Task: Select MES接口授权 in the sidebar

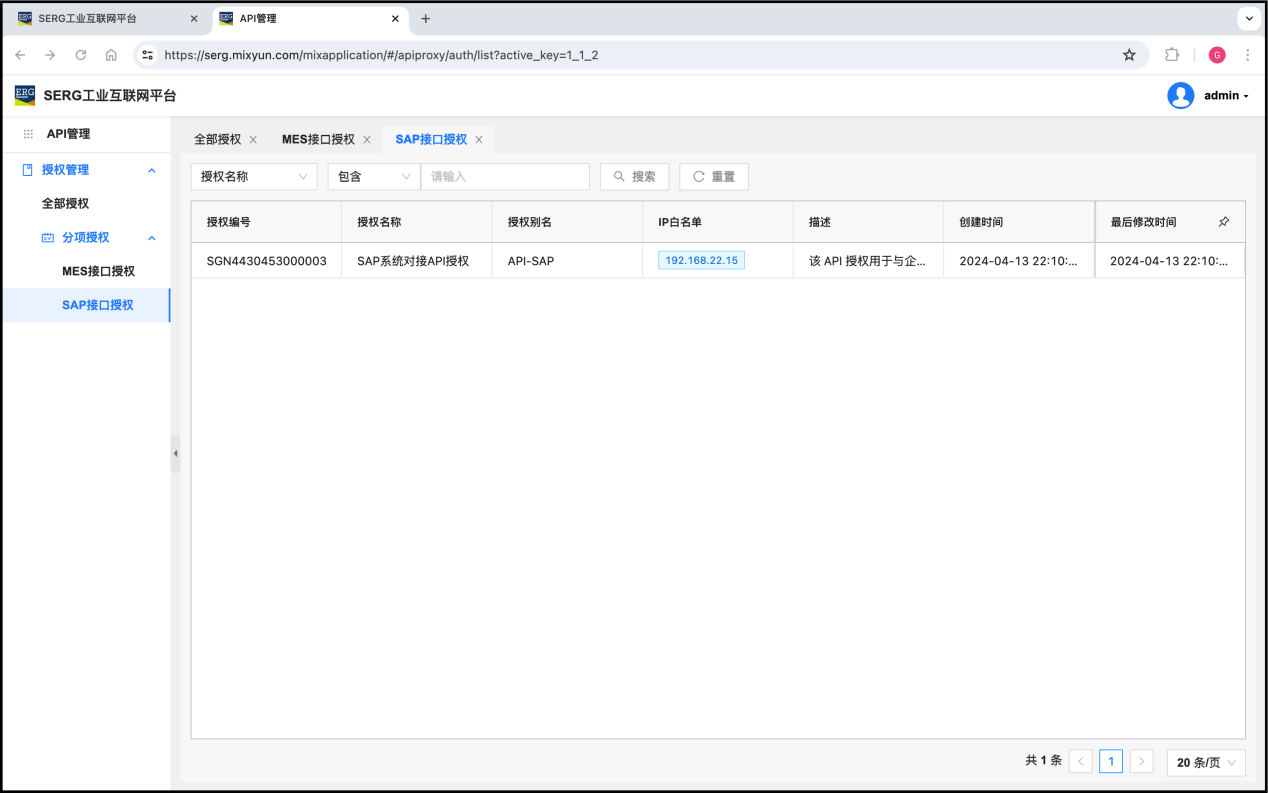Action: [x=98, y=271]
